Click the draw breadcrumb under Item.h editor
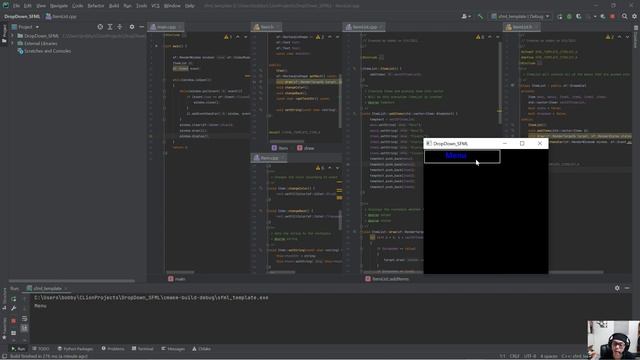This screenshot has height=360, width=640. coord(306,148)
